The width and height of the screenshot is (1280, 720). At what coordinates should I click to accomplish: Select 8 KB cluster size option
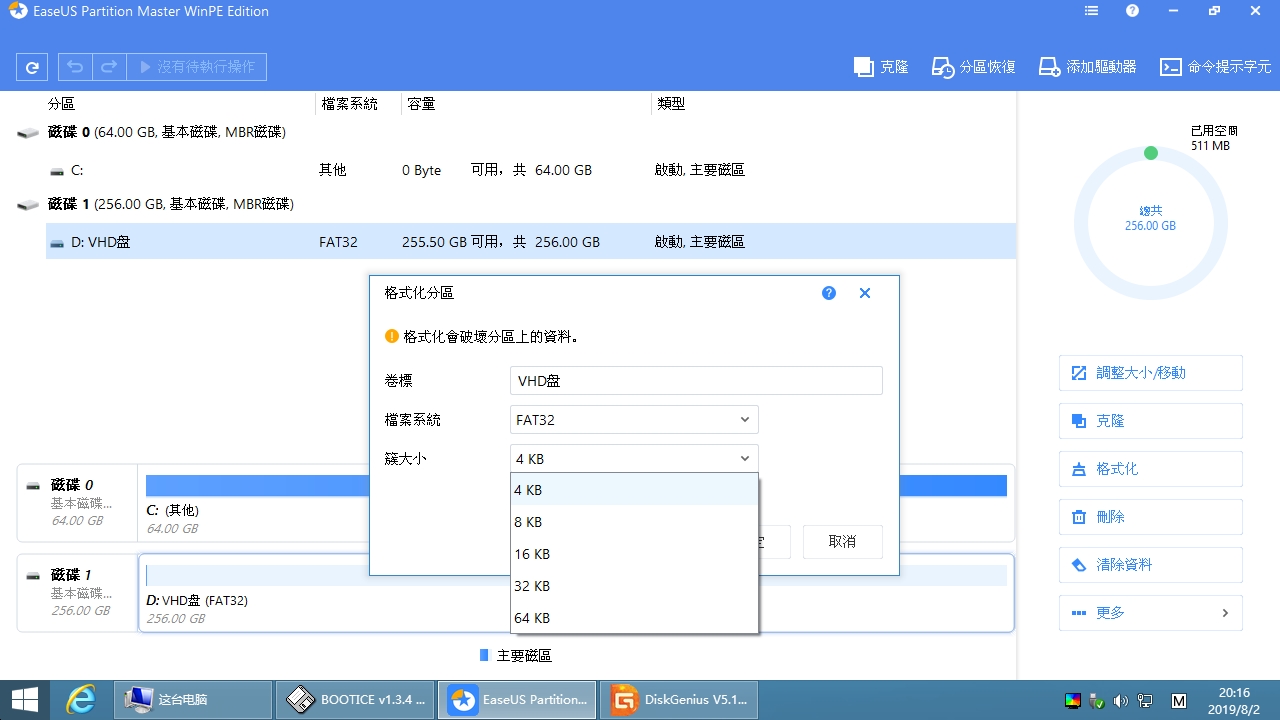coord(634,522)
